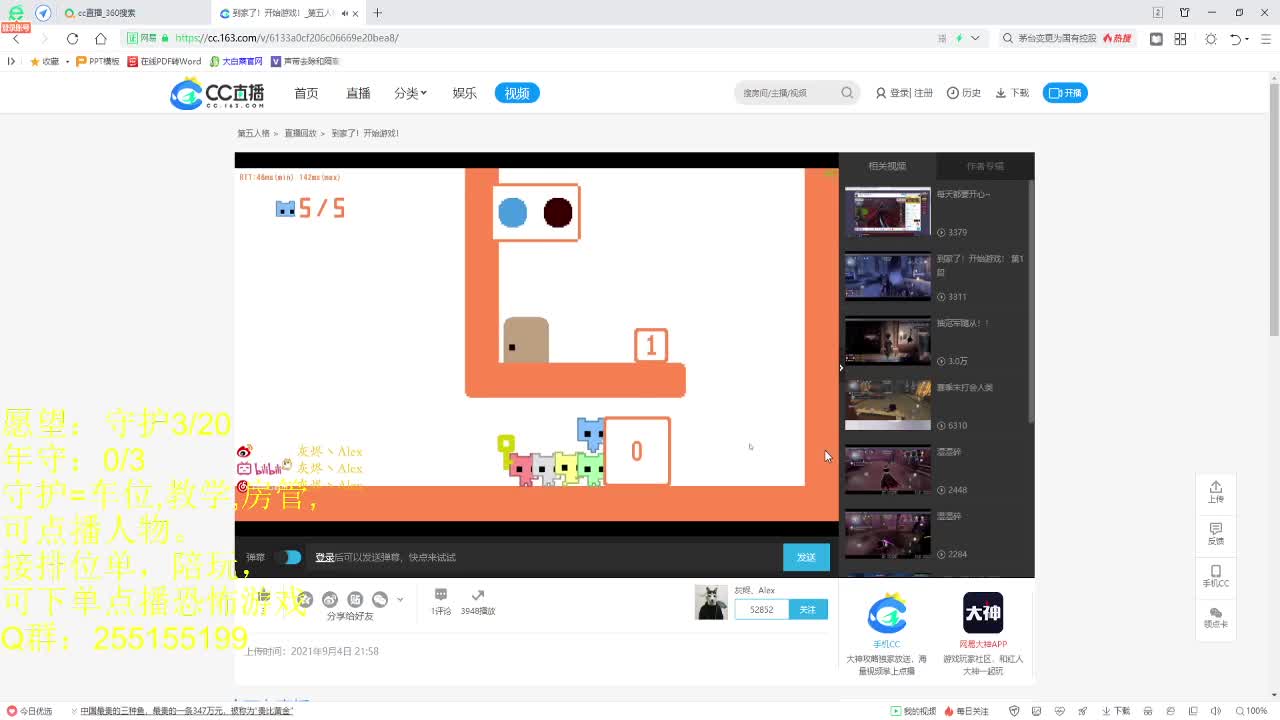Viewport: 1280px width, 720px height.
Task: Open the 反馈 feedback sidebar icon
Action: 1216,533
